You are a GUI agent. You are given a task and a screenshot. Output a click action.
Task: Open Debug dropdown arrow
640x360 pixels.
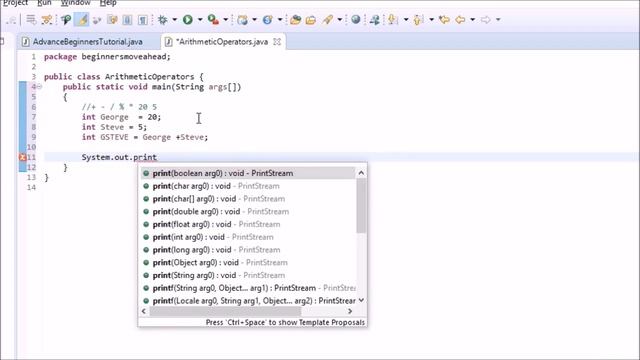tap(174, 20)
